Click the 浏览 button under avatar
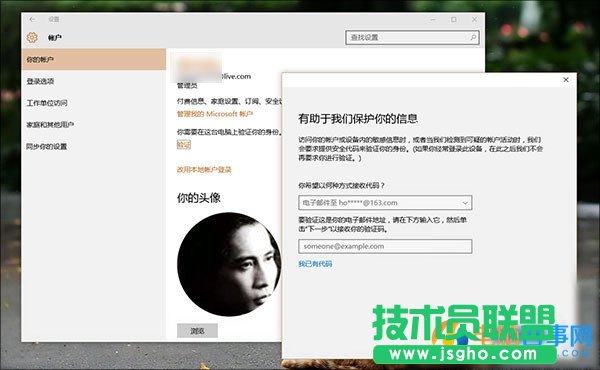 (197, 331)
